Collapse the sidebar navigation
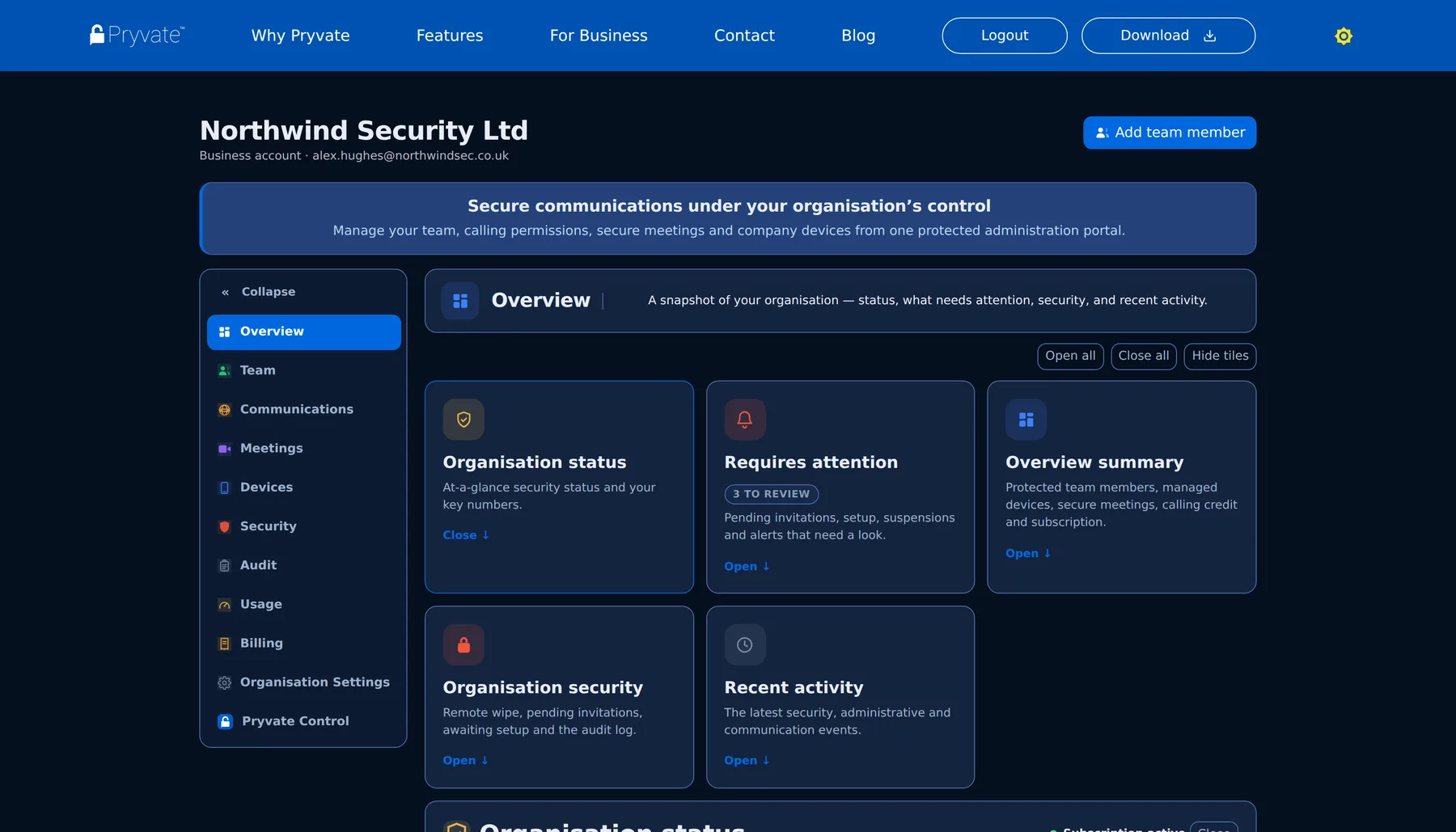Image resolution: width=1456 pixels, height=832 pixels. (259, 292)
